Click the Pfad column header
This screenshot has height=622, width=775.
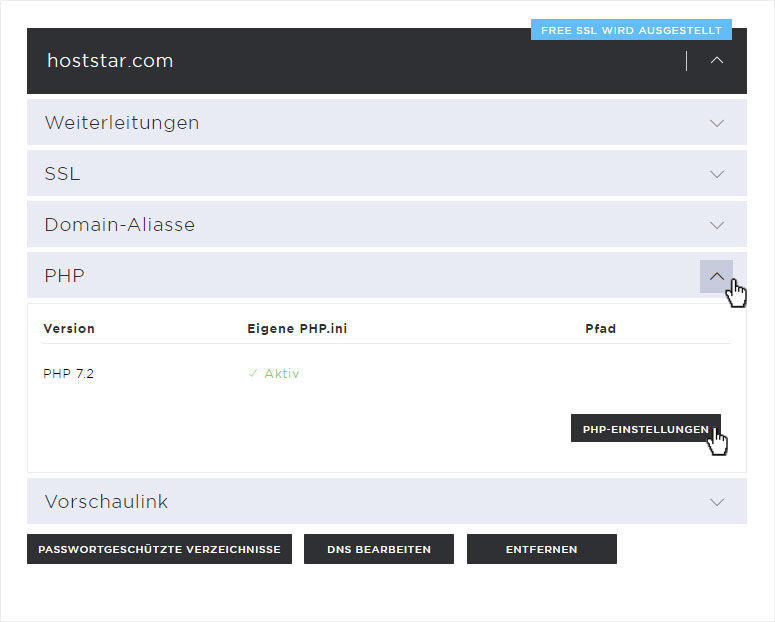tap(601, 328)
